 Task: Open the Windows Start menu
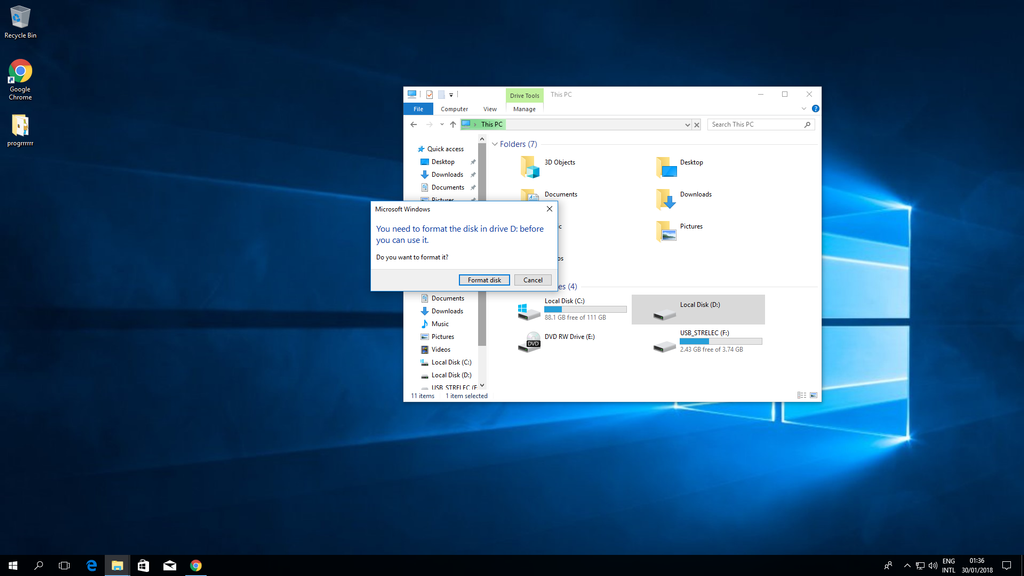[x=12, y=566]
